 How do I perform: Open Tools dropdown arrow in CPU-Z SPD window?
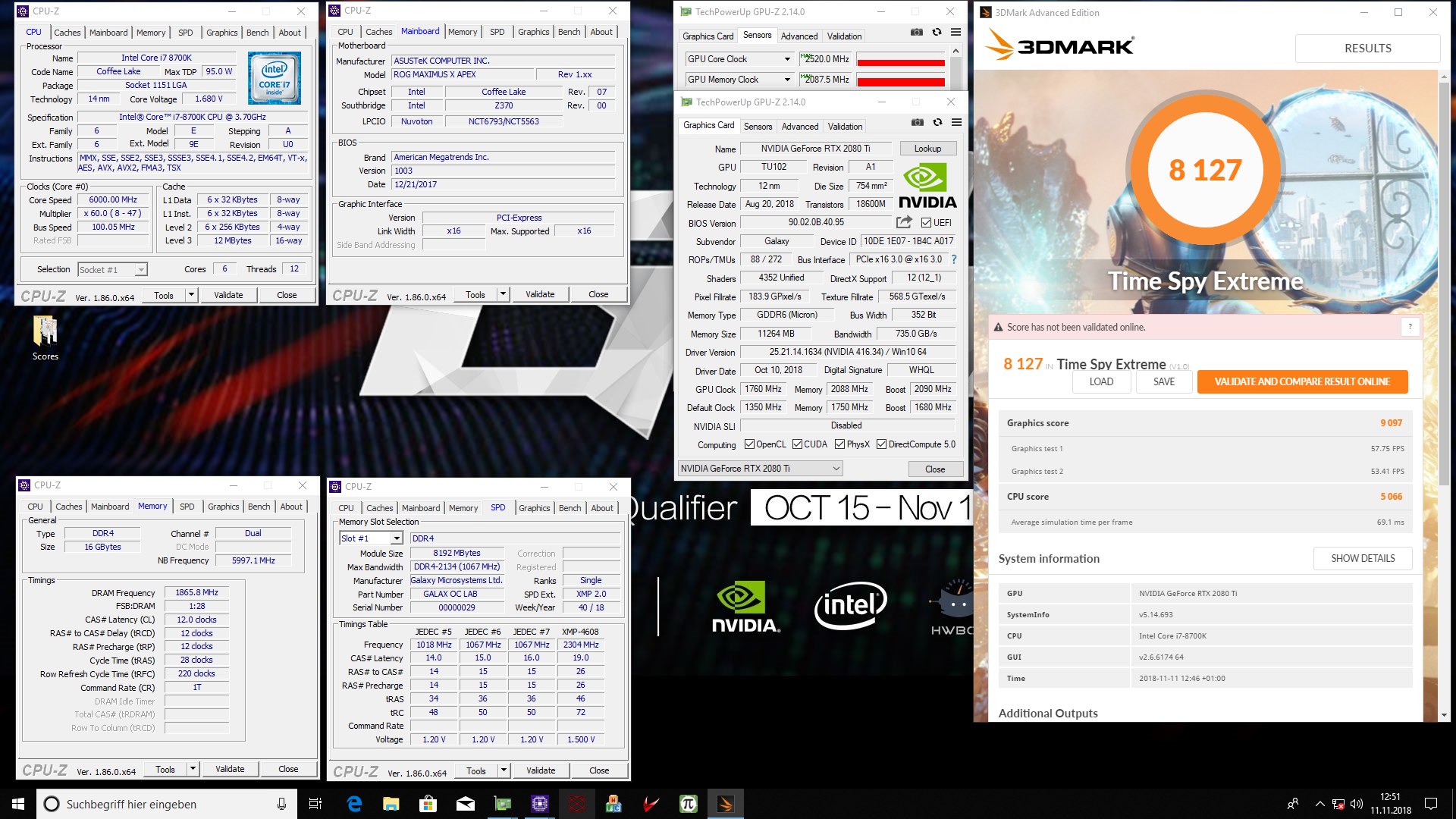(x=504, y=770)
